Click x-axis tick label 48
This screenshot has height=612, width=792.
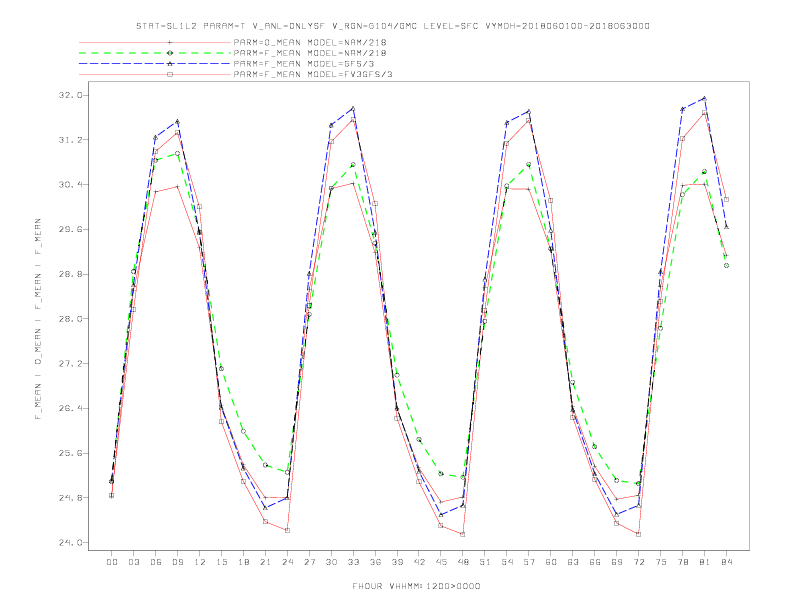(463, 562)
